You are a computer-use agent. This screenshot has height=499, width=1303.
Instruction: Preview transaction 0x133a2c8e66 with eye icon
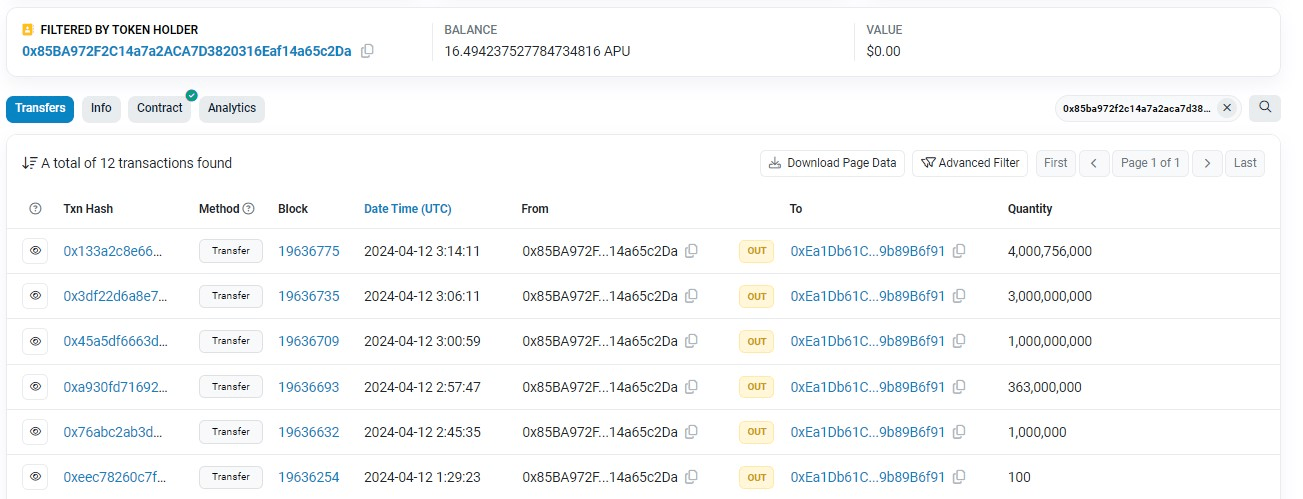point(35,251)
